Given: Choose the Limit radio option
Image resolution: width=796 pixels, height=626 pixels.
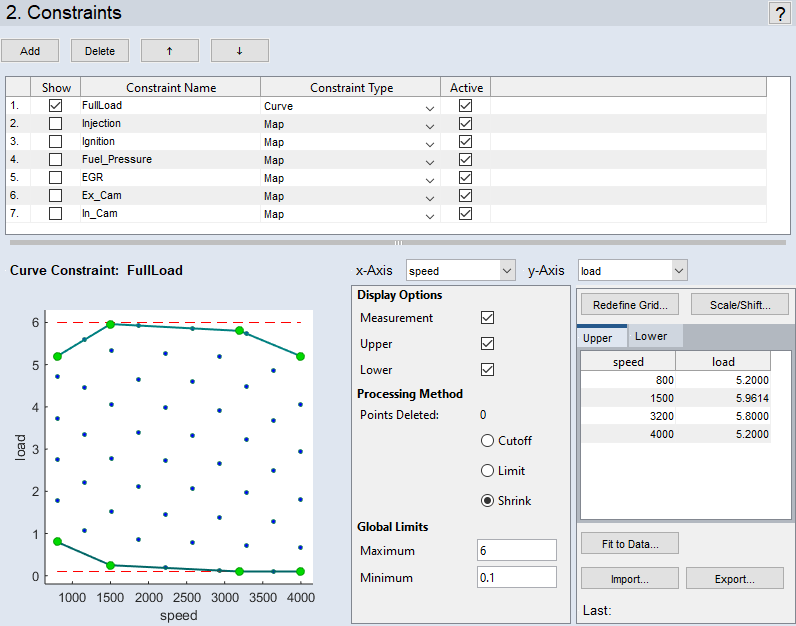Looking at the screenshot, I should (x=488, y=471).
